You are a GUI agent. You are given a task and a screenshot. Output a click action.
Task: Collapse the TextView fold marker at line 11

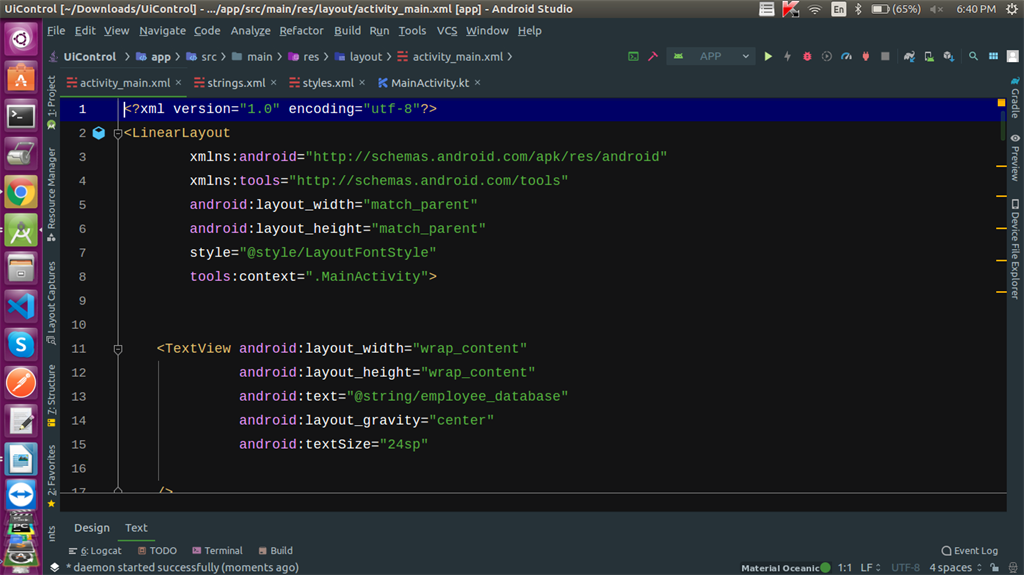click(118, 349)
